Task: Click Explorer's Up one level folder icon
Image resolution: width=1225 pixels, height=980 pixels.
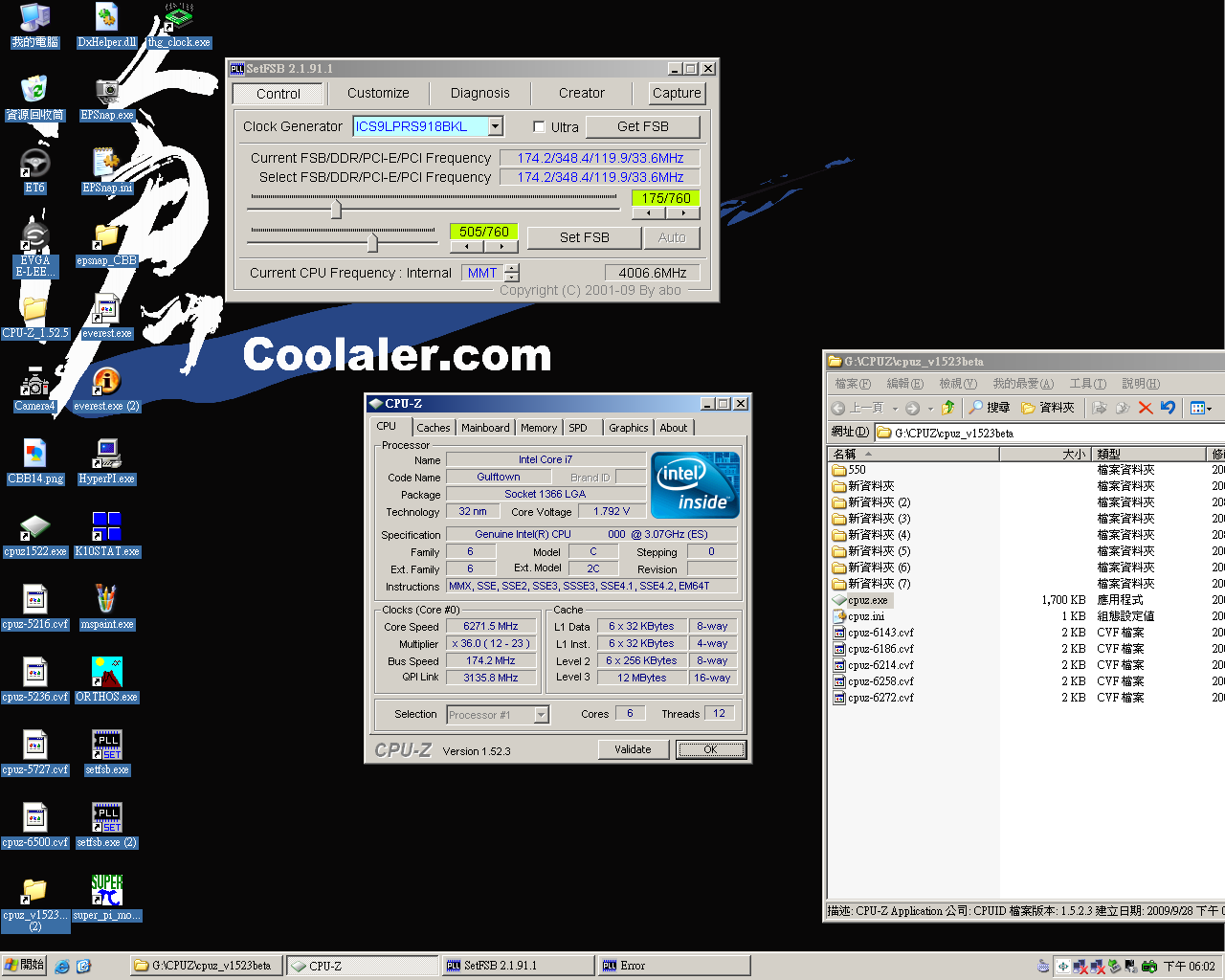Action: [x=947, y=408]
